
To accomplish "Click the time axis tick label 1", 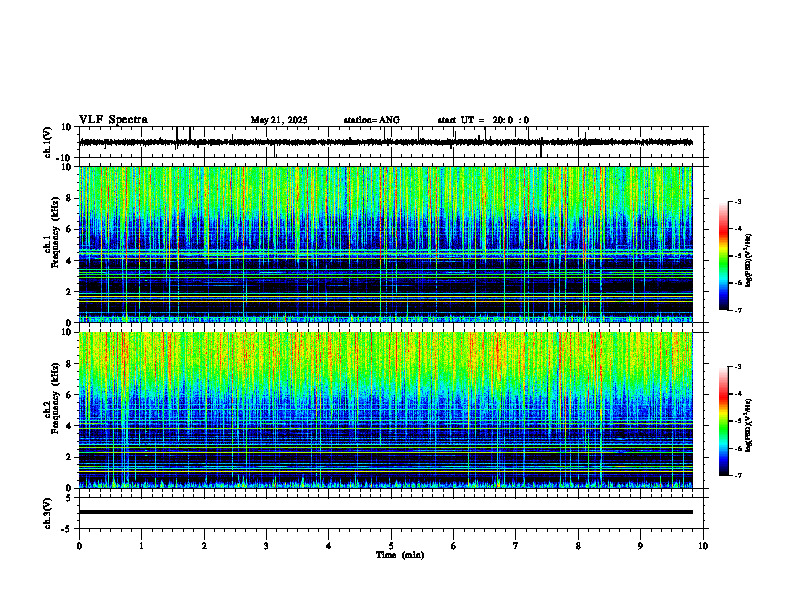I will (x=141, y=546).
